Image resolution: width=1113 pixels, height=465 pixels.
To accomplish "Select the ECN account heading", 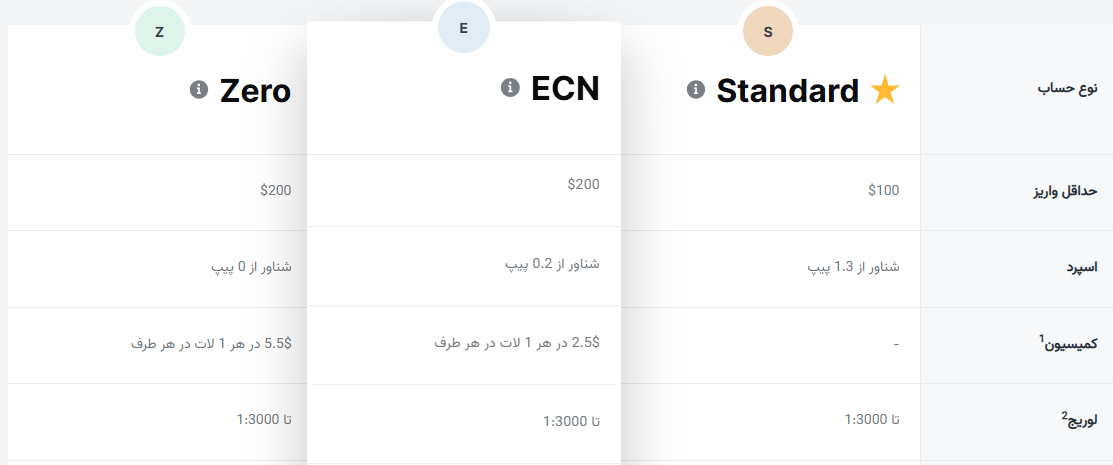I will [x=565, y=89].
